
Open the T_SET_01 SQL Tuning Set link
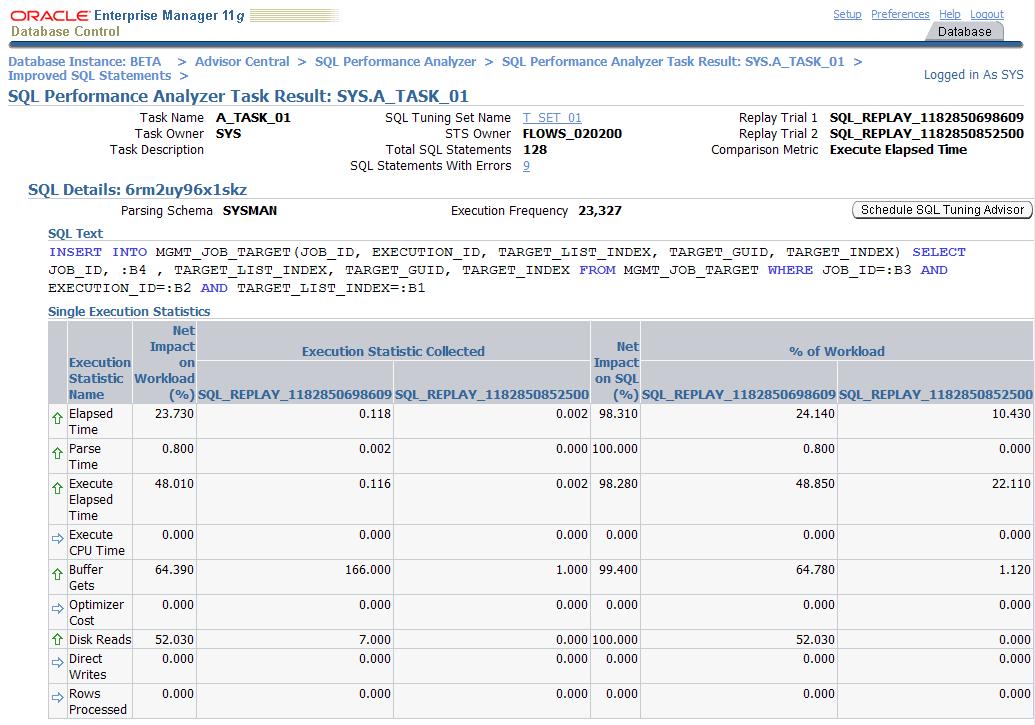[552, 118]
